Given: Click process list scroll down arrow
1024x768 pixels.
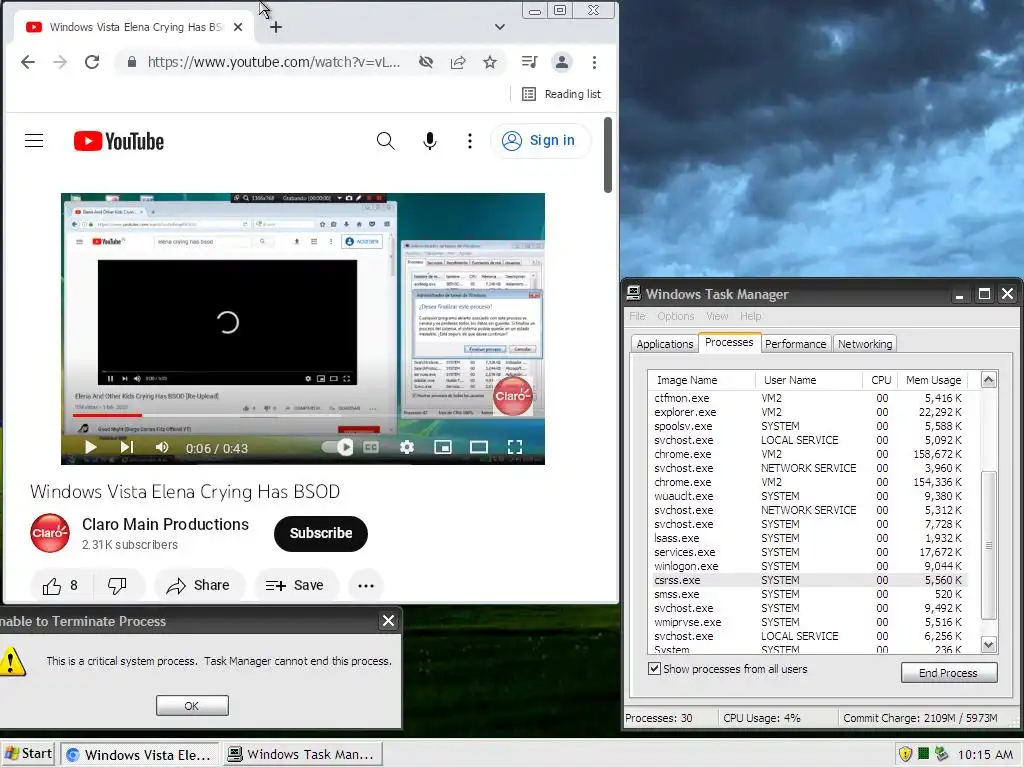Looking at the screenshot, I should [989, 645].
